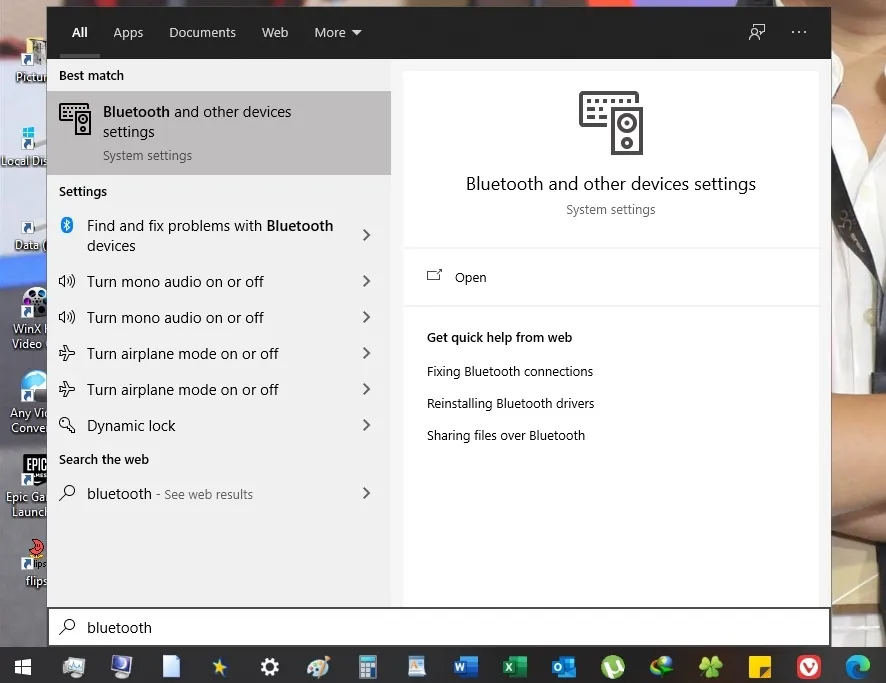
Task: Expand the Dynamic lock result chevron
Action: (x=368, y=425)
